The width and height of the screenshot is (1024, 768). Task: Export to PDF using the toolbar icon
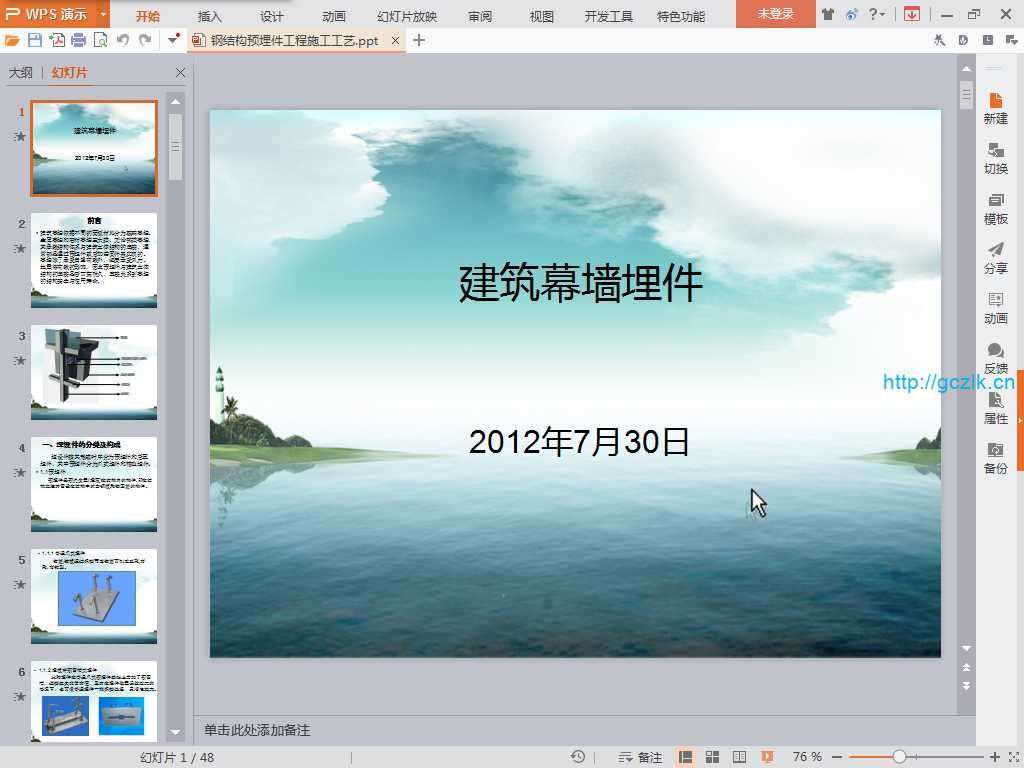click(x=57, y=40)
